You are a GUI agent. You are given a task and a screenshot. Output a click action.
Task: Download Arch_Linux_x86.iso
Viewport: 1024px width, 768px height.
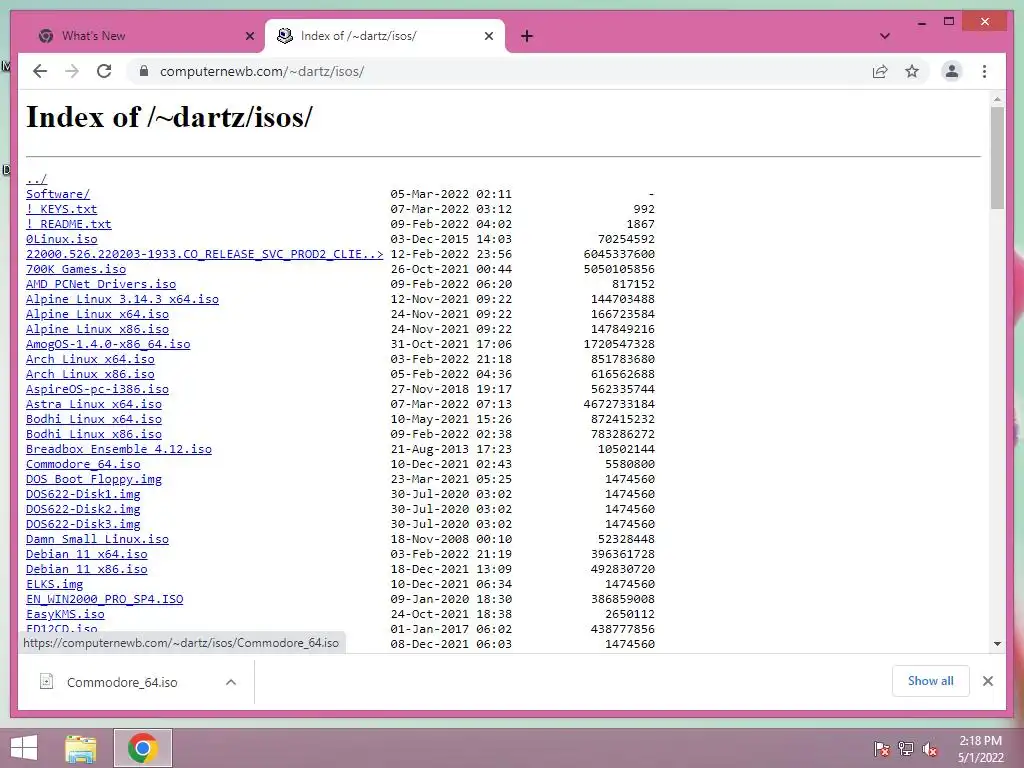90,374
